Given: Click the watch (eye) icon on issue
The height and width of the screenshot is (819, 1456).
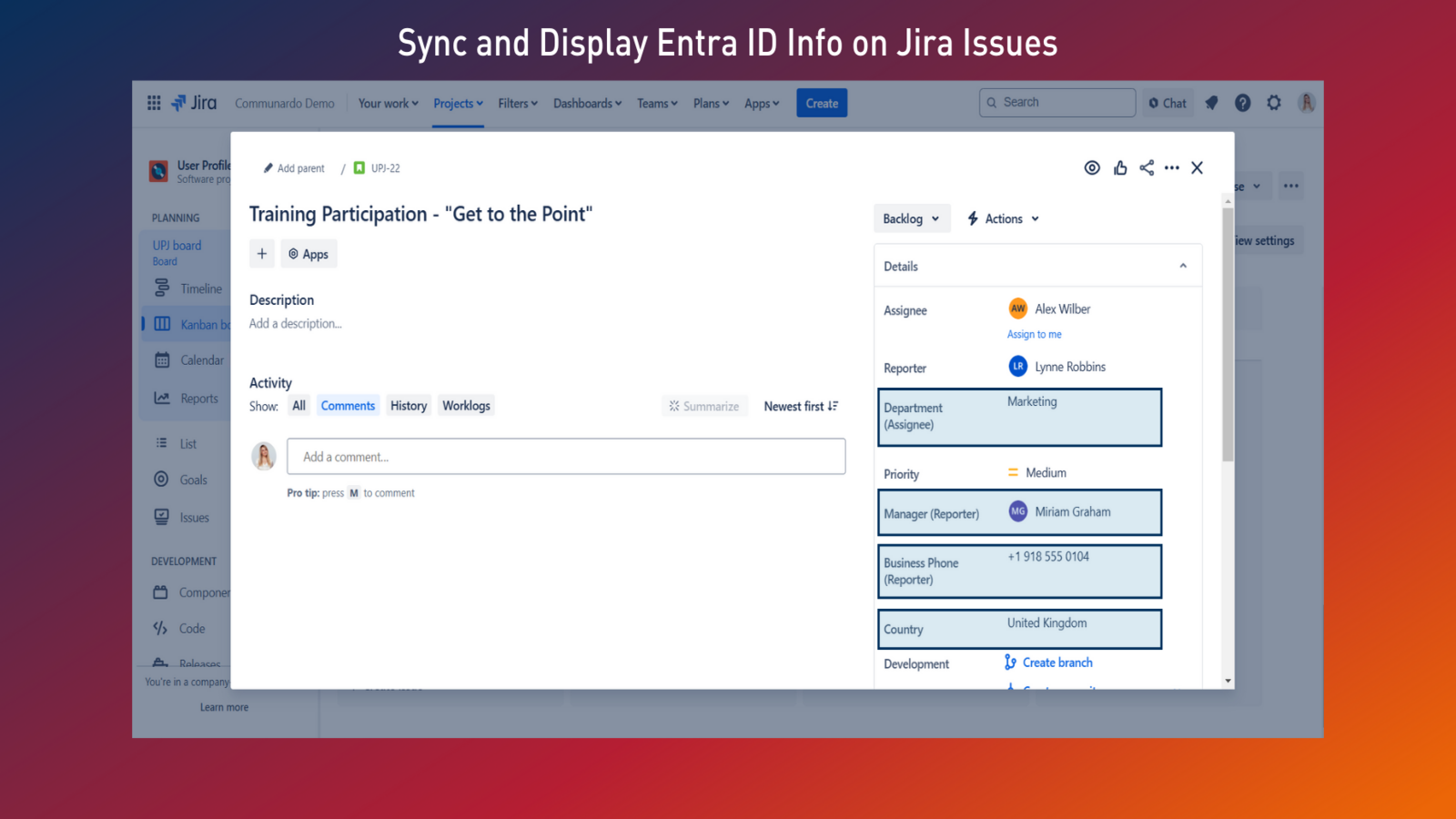Looking at the screenshot, I should click(1092, 167).
